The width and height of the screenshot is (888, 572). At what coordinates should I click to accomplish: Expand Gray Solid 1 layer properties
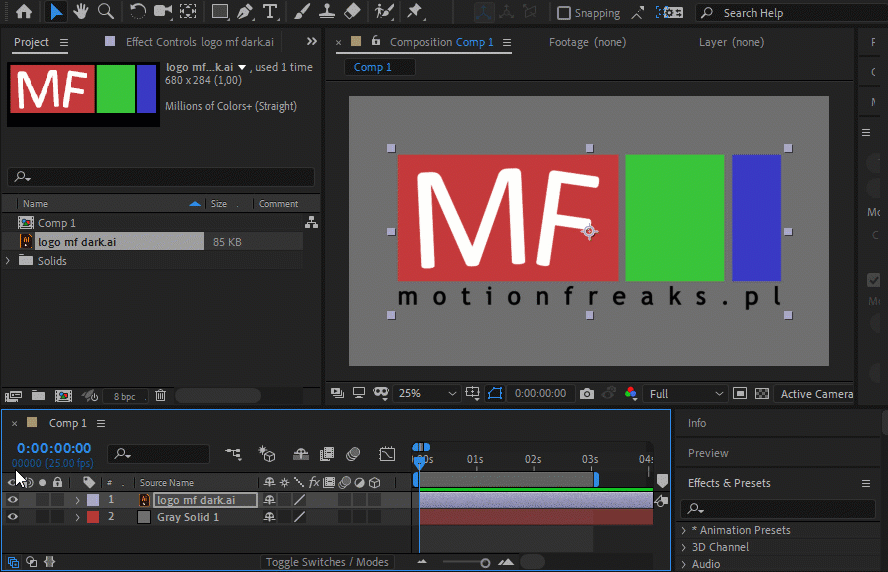pyautogui.click(x=78, y=517)
